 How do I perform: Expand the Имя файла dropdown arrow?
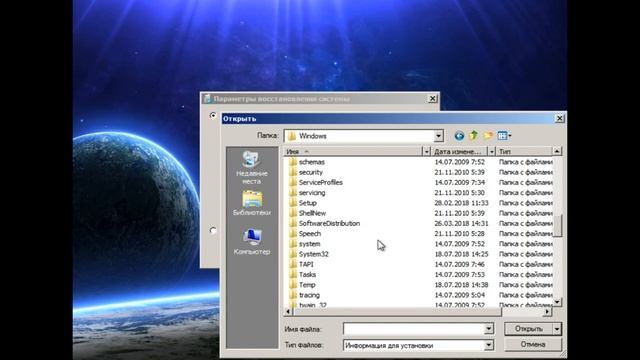coord(489,329)
